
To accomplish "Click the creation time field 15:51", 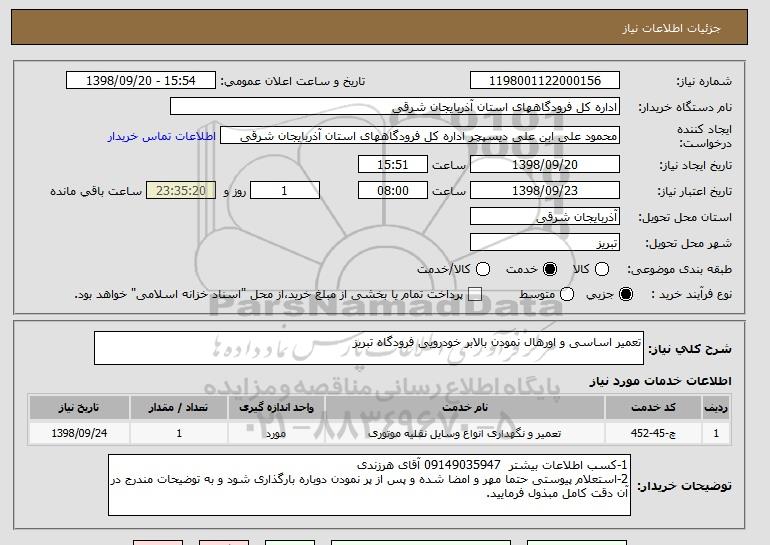I will click(393, 164).
